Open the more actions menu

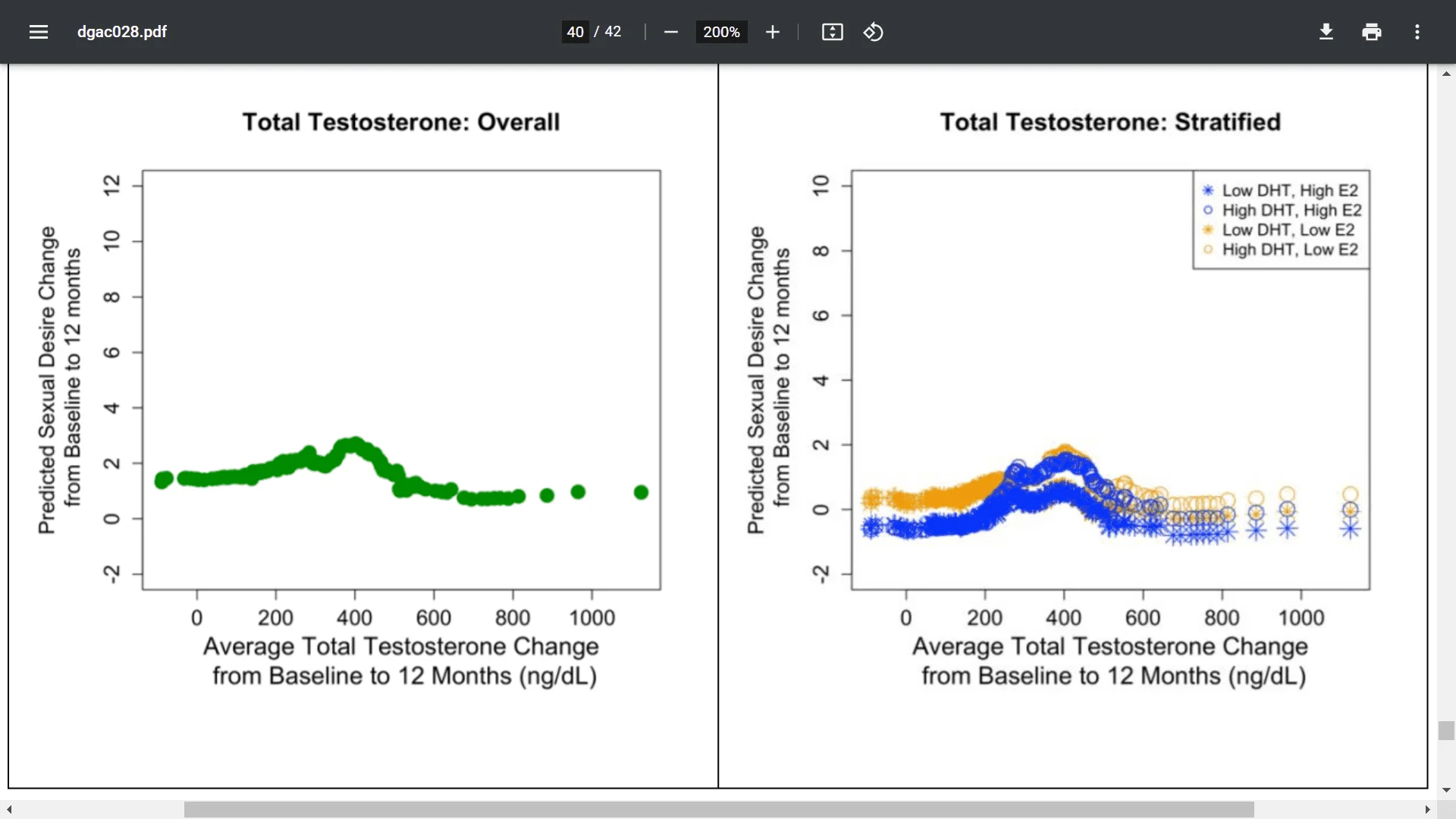click(1417, 32)
